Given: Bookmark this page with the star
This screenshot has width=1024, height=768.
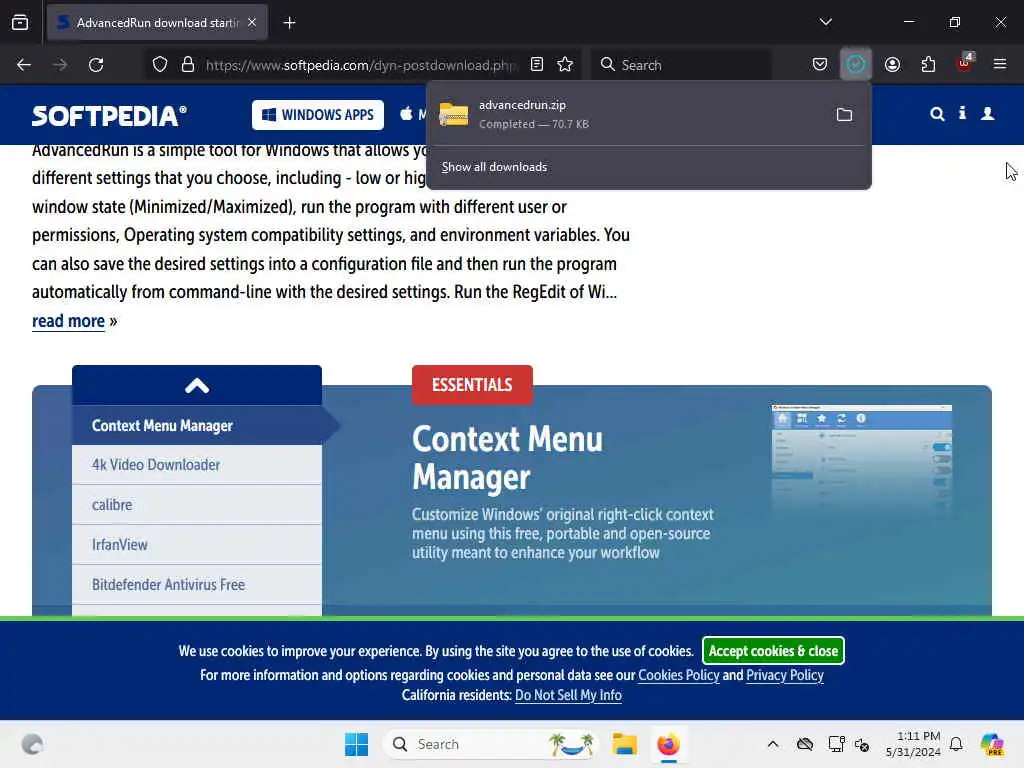Looking at the screenshot, I should (x=565, y=64).
